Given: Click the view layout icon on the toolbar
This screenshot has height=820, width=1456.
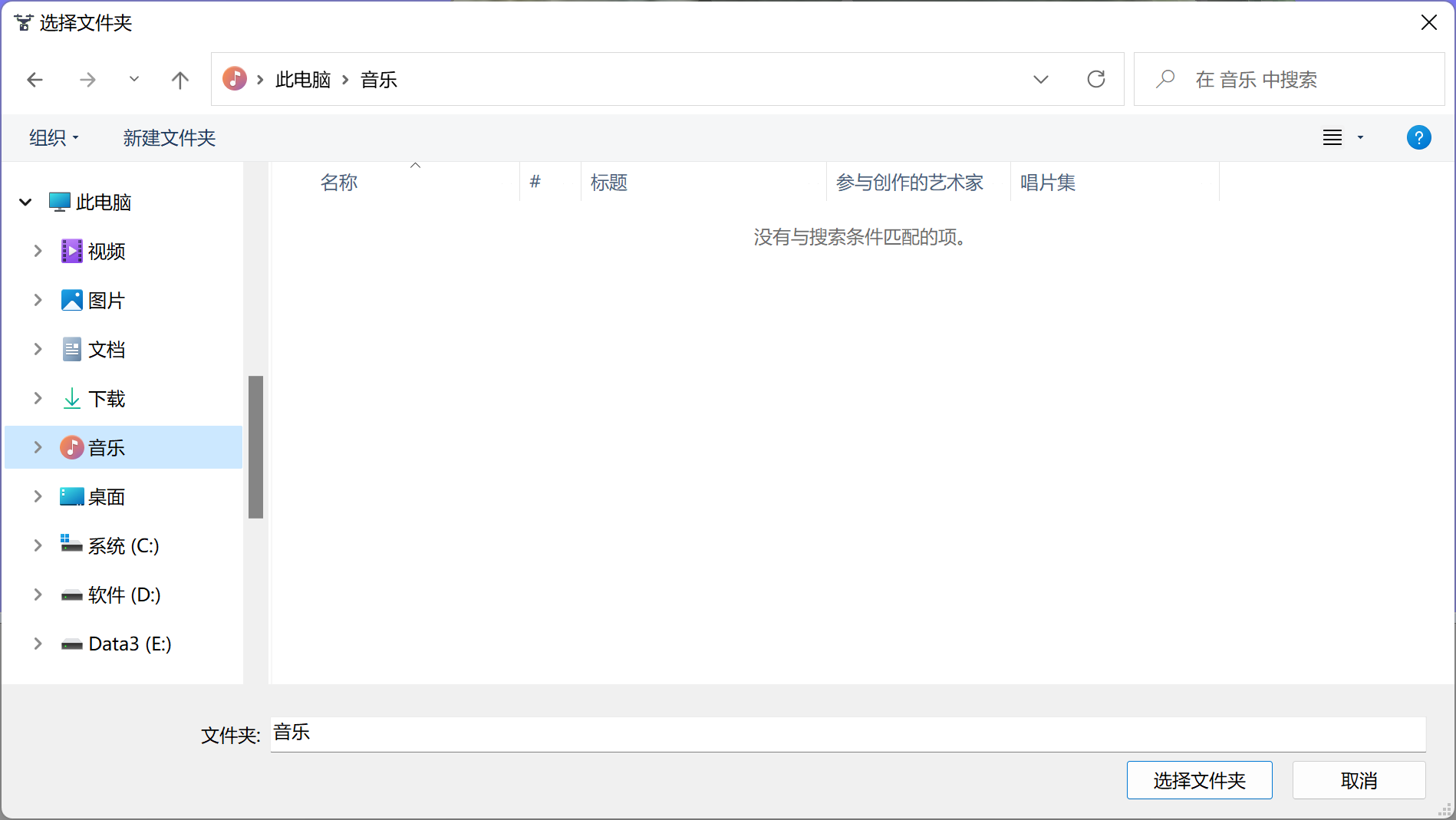Looking at the screenshot, I should [1332, 137].
